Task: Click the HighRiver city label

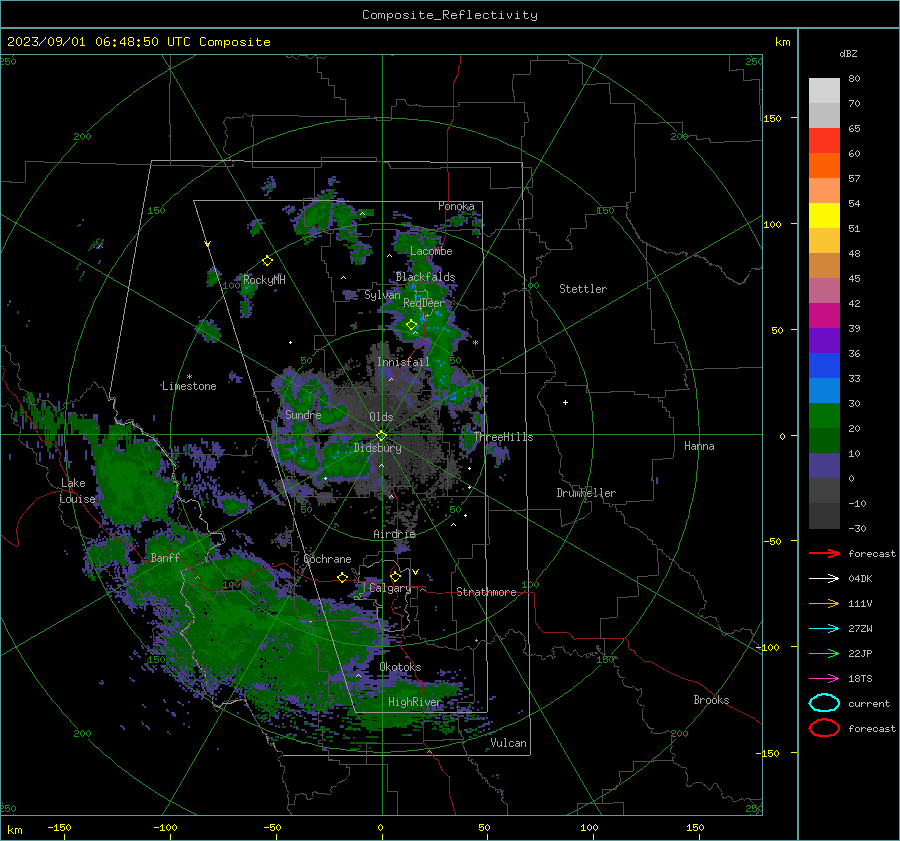Action: click(x=415, y=702)
